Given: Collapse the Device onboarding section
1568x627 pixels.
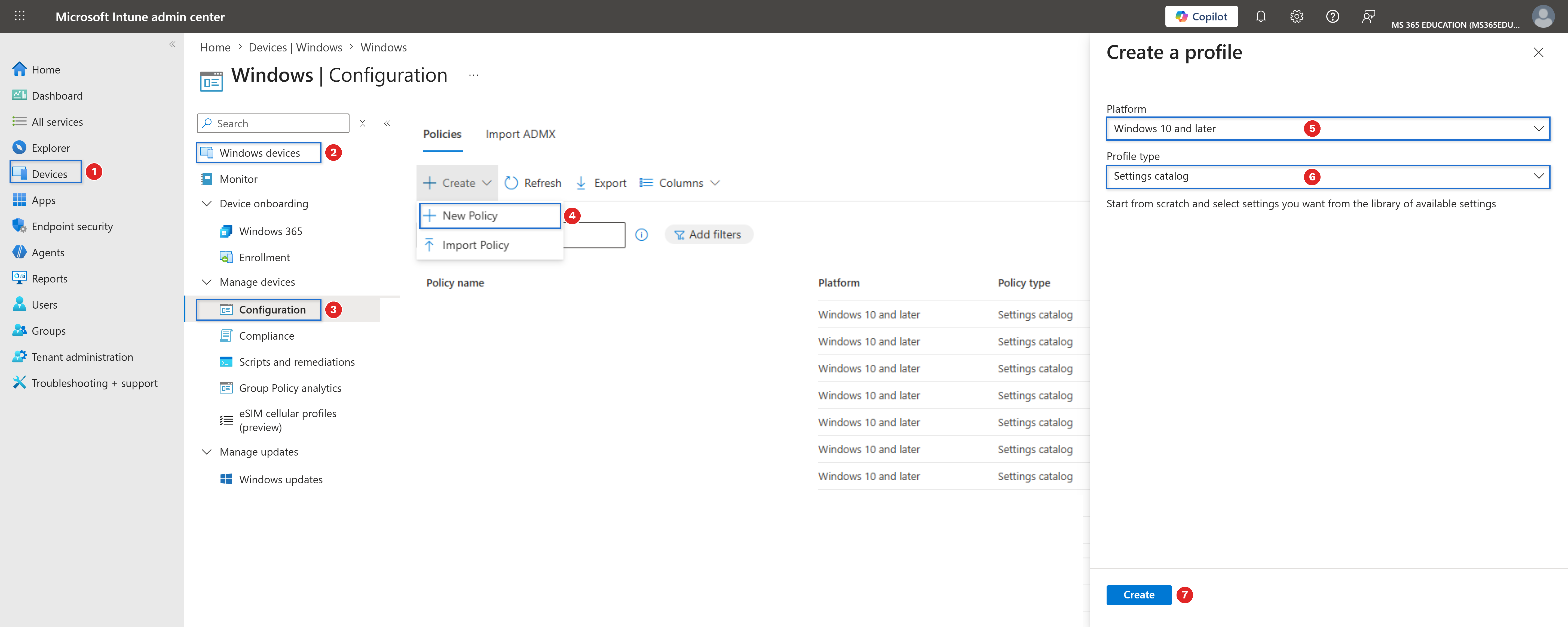Looking at the screenshot, I should pyautogui.click(x=206, y=203).
